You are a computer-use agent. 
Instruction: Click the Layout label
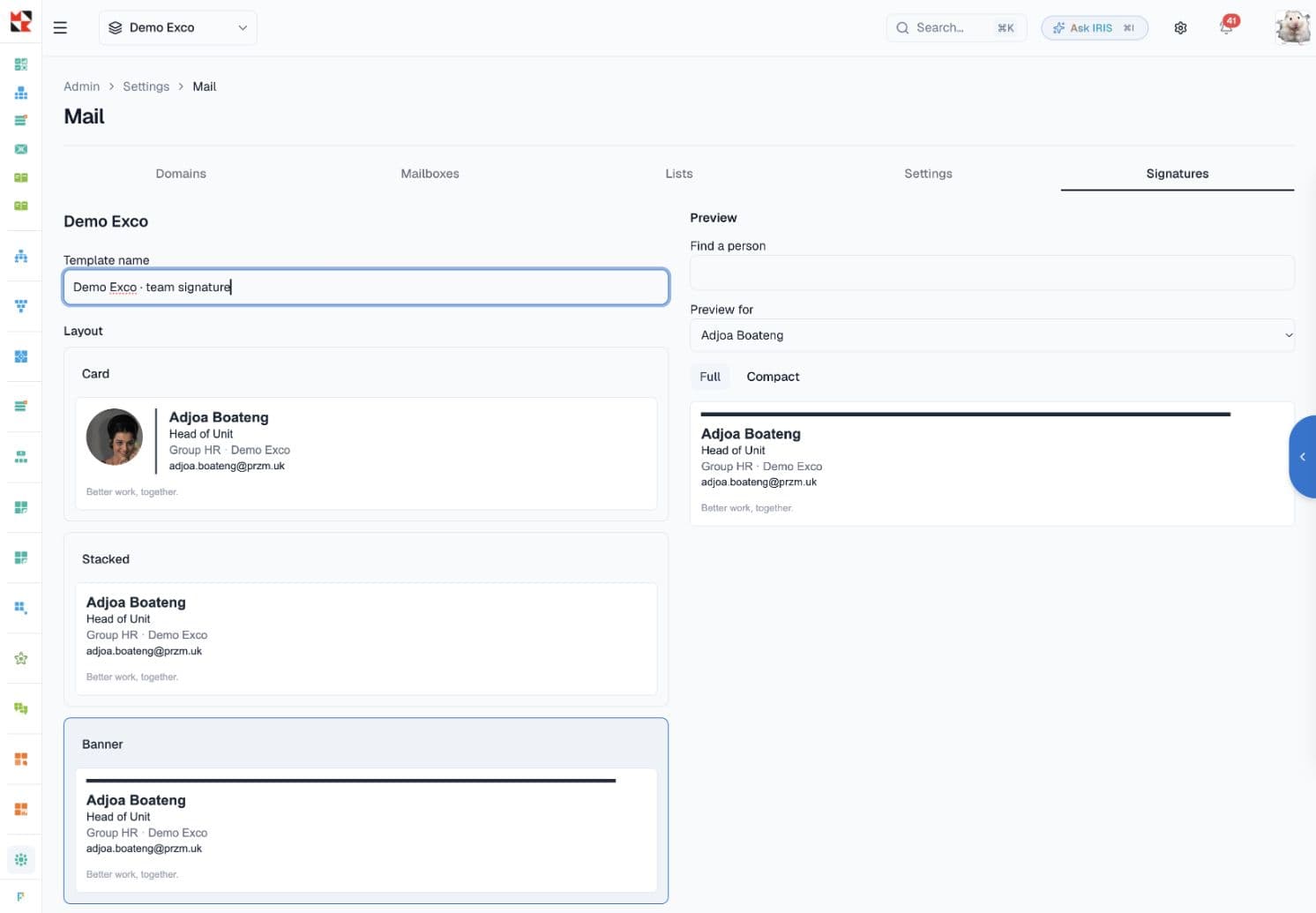[x=83, y=331]
